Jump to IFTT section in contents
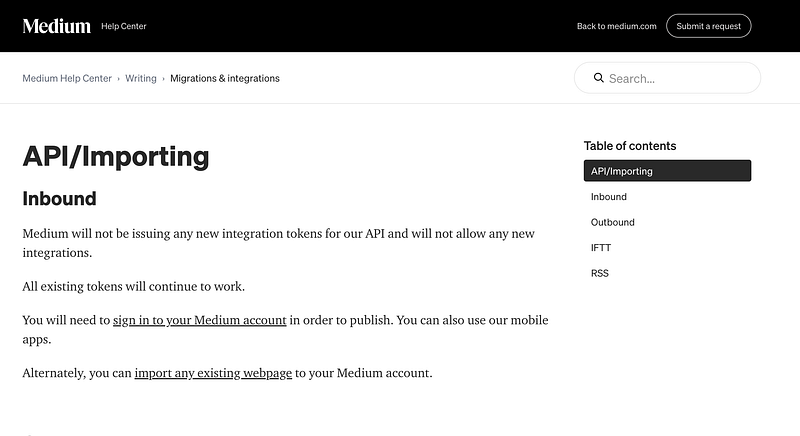The height and width of the screenshot is (436, 800). pos(601,248)
